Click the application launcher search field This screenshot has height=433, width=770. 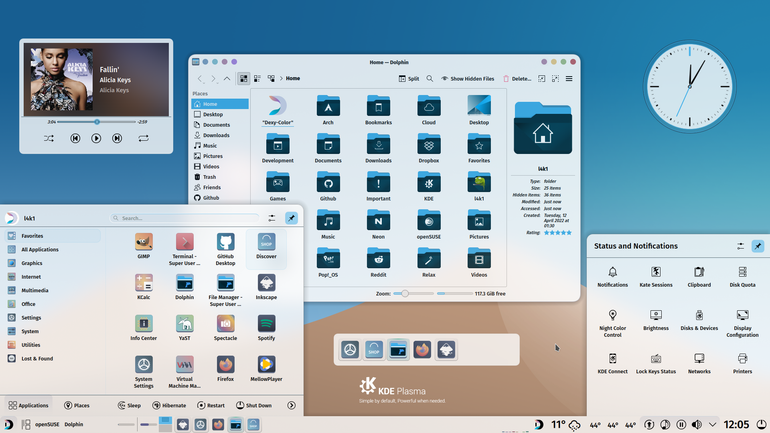point(185,218)
